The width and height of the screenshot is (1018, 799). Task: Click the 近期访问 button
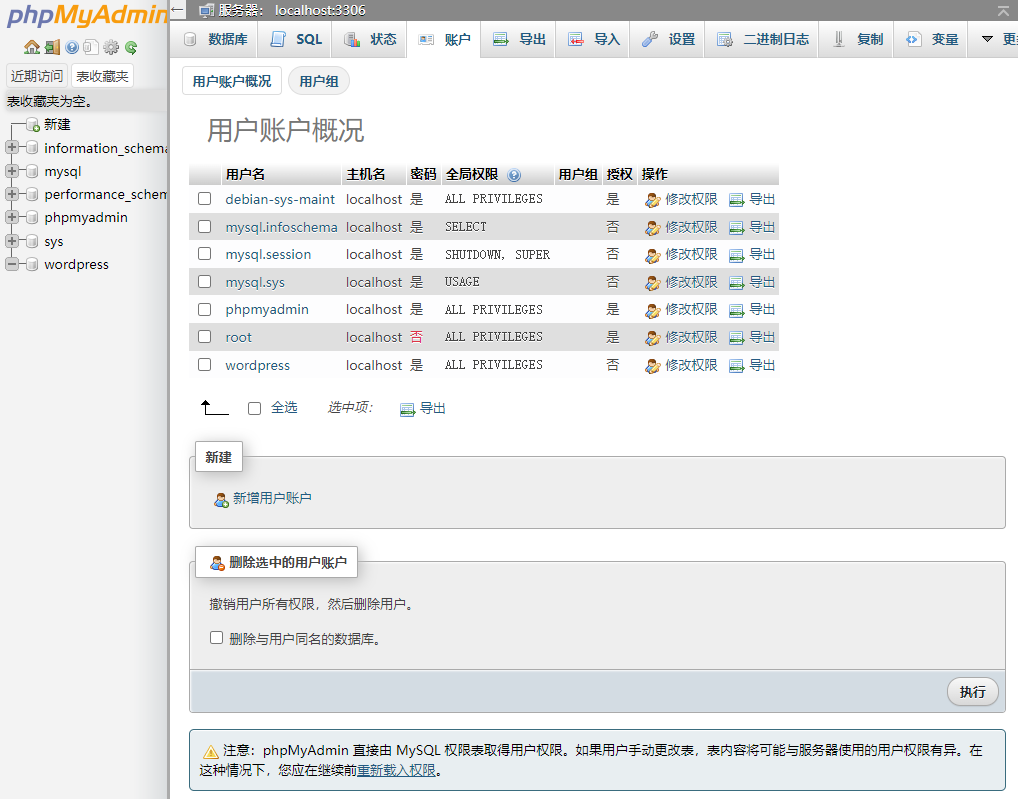coord(37,76)
